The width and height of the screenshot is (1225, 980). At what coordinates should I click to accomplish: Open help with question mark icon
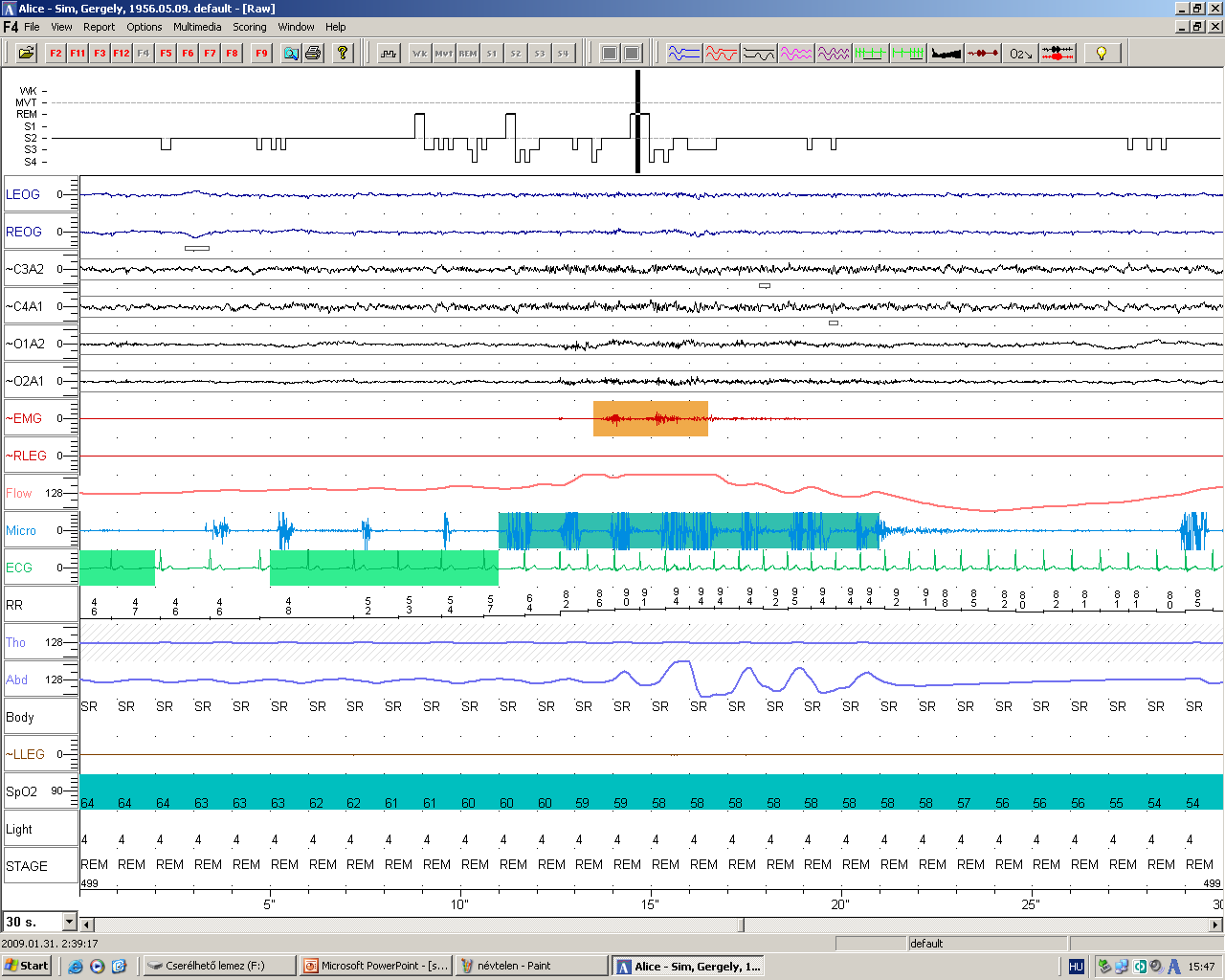click(x=343, y=54)
